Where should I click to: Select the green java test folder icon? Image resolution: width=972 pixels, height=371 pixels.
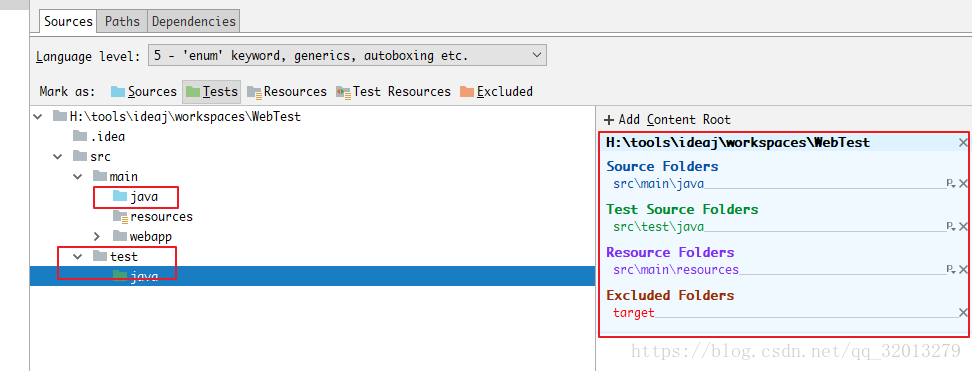pyautogui.click(x=120, y=276)
